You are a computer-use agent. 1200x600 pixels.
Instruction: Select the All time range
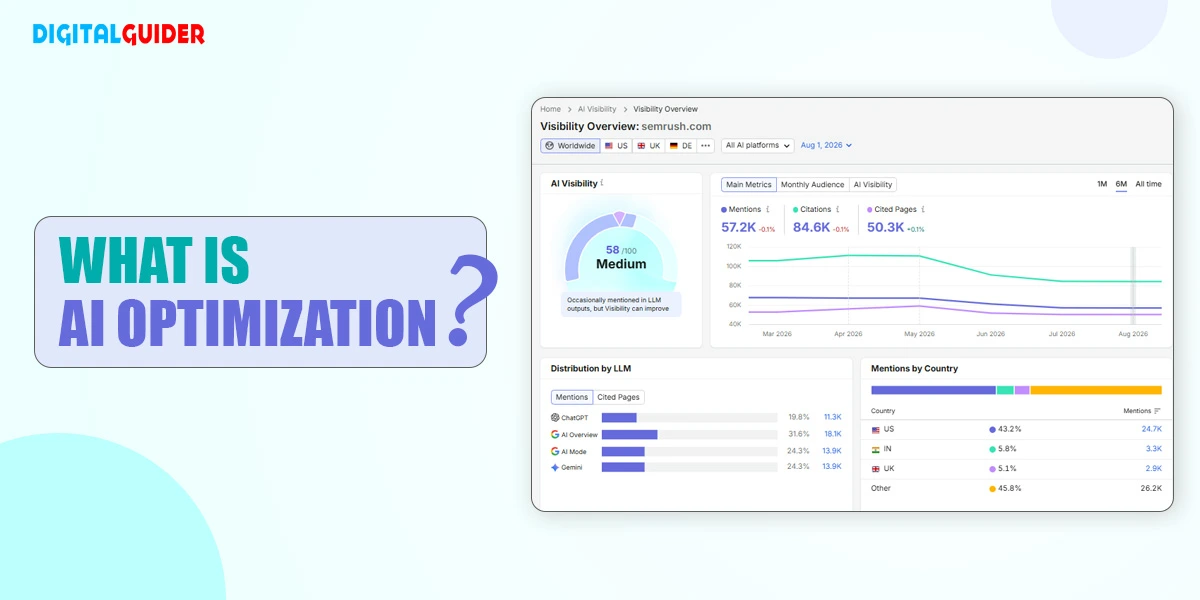point(1148,184)
